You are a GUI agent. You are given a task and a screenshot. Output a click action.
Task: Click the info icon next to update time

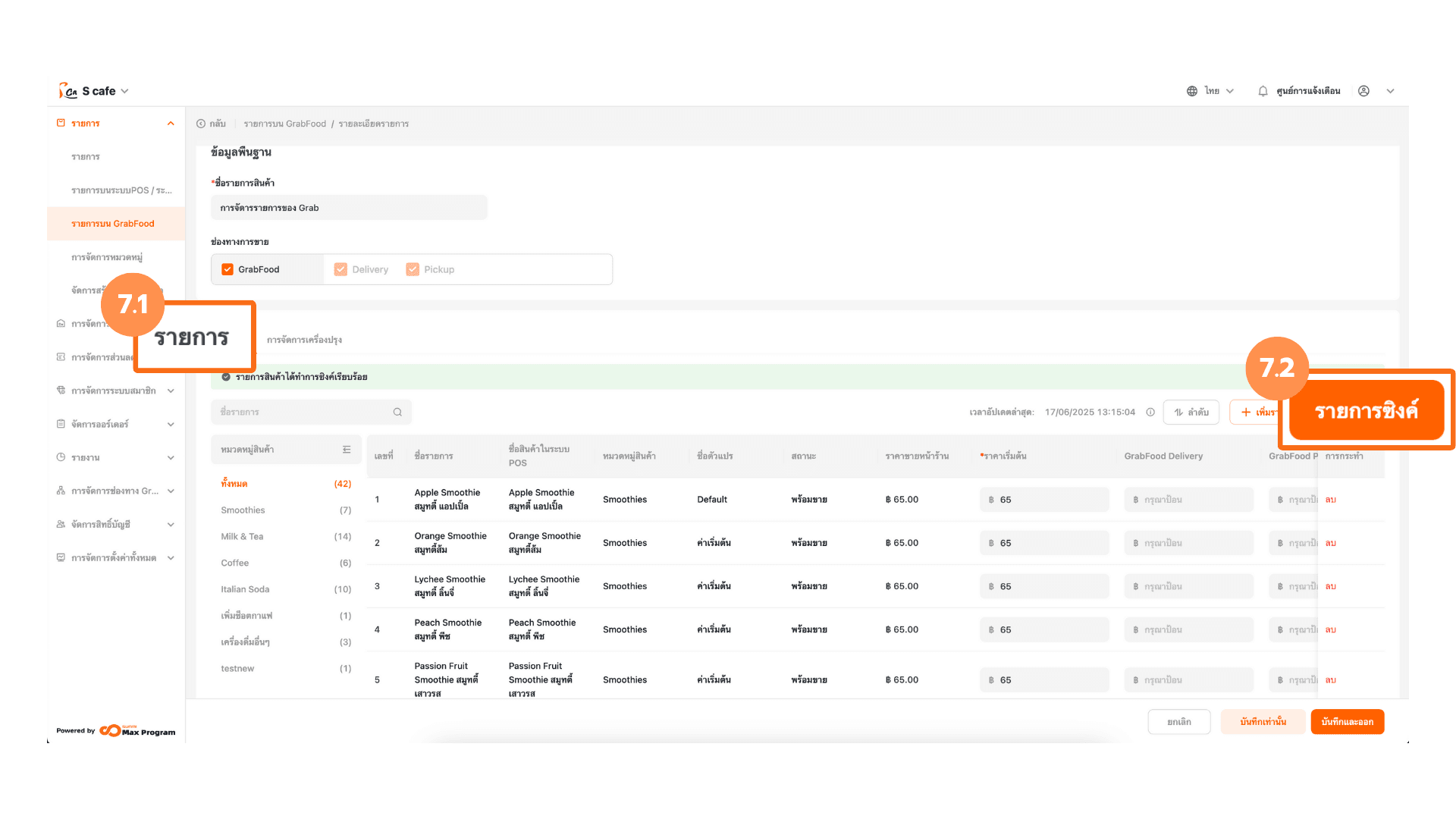1150,412
